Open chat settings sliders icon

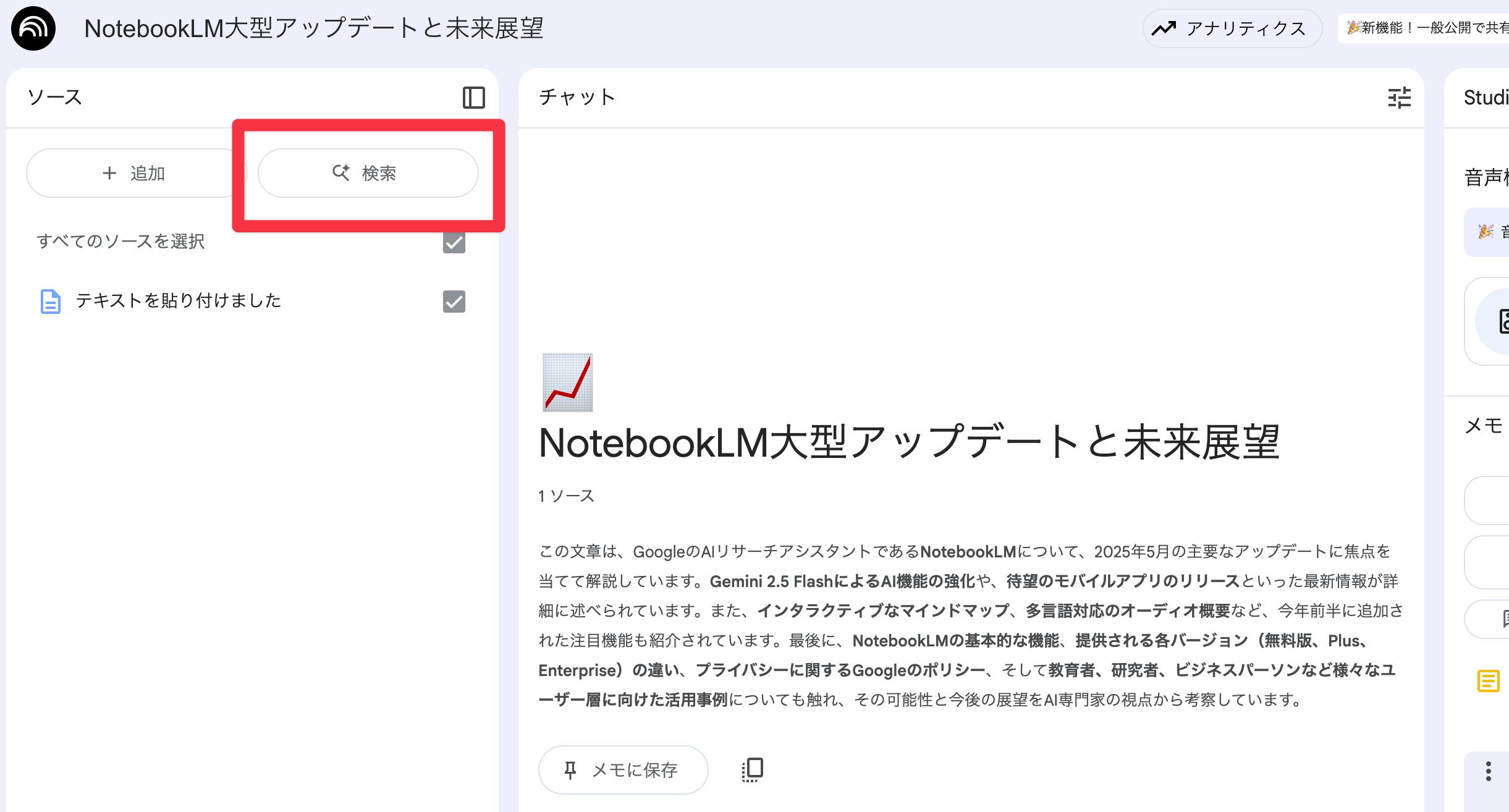click(x=1399, y=98)
